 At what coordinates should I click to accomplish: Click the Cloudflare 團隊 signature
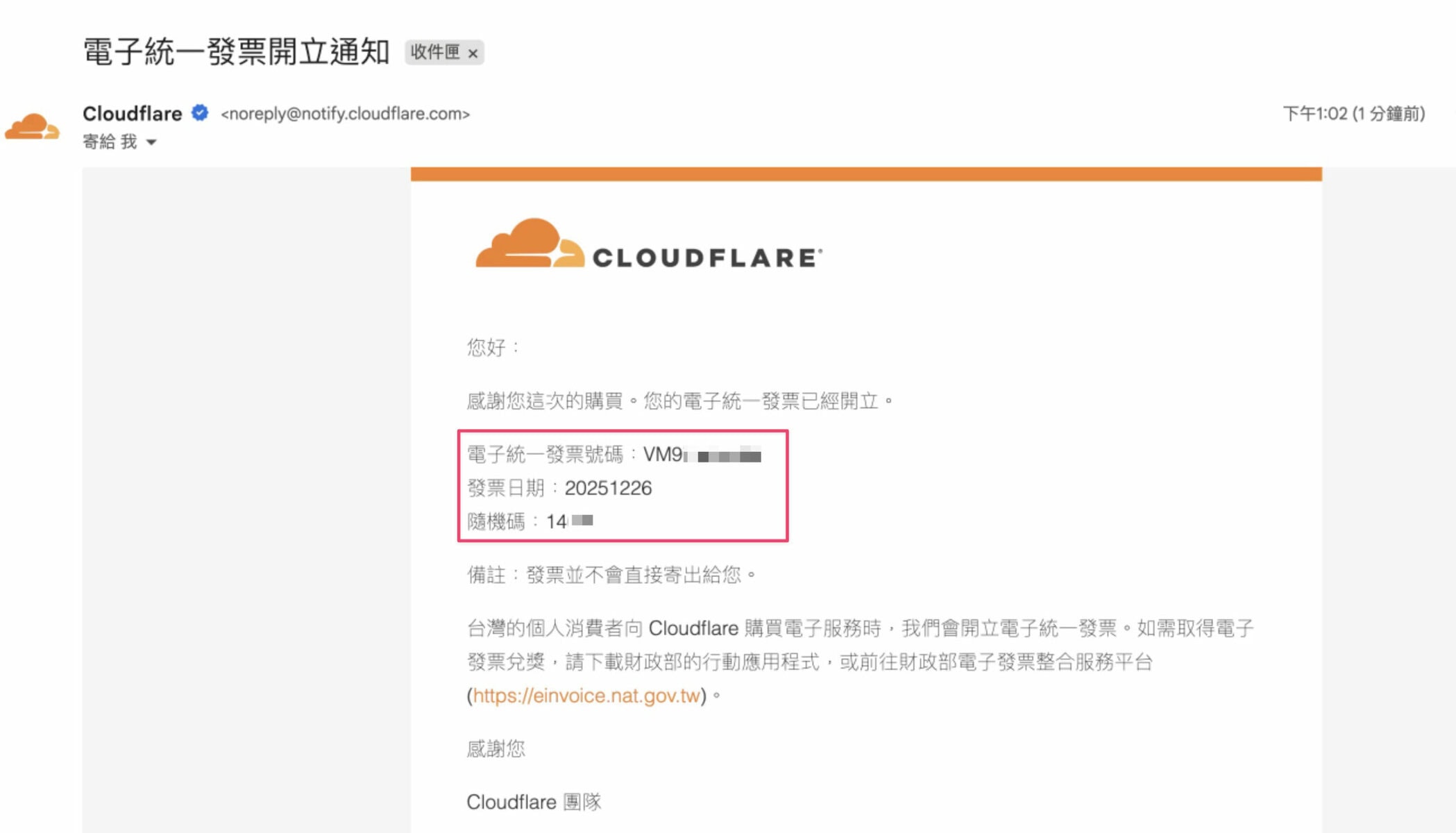pyautogui.click(x=533, y=802)
